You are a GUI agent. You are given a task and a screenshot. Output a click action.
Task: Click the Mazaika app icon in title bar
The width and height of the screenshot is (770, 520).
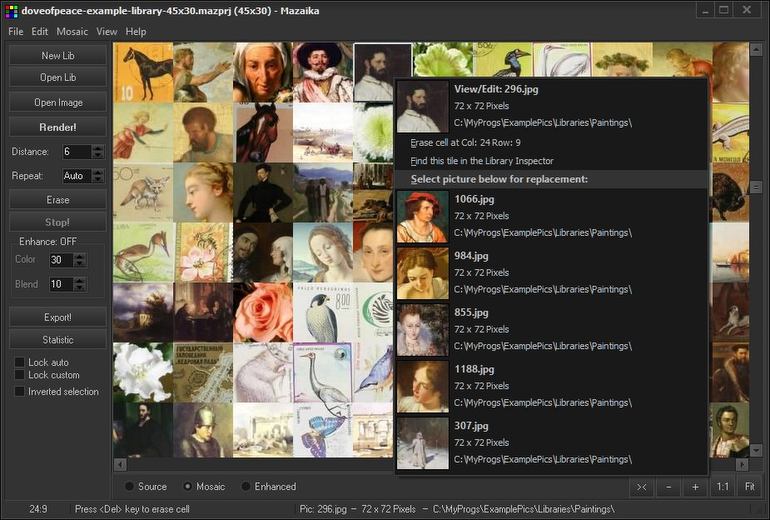[11, 11]
